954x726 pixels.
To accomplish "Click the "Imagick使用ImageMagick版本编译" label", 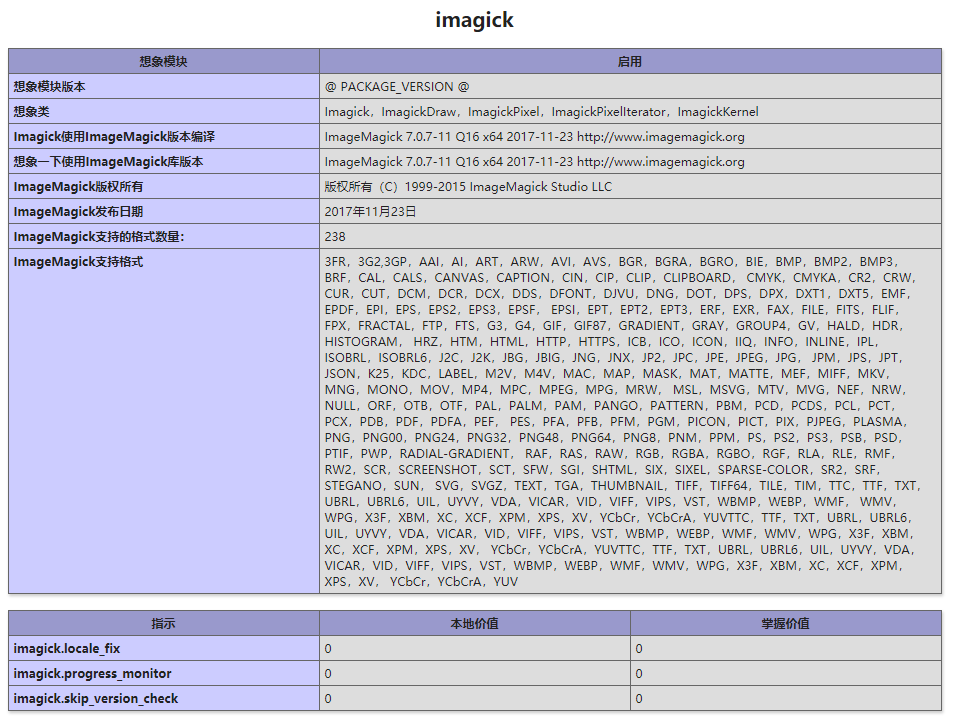I will (114, 136).
